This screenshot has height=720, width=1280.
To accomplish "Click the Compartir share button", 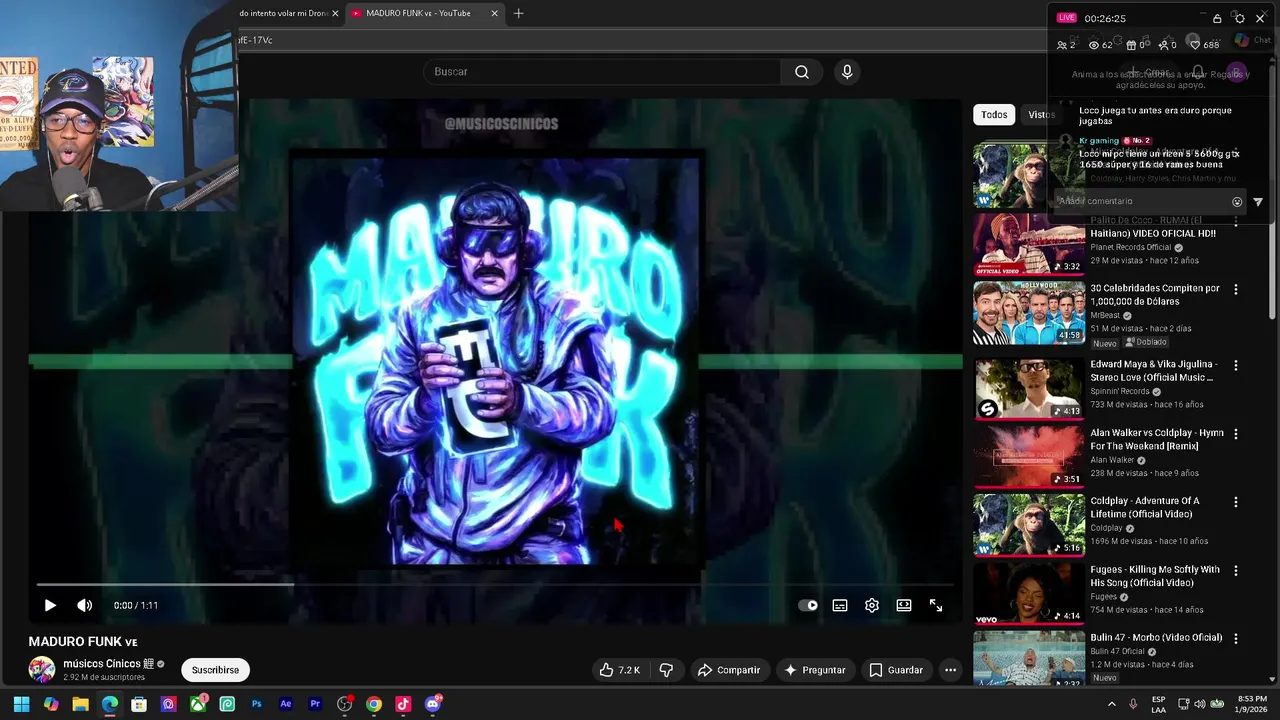I will 729,670.
